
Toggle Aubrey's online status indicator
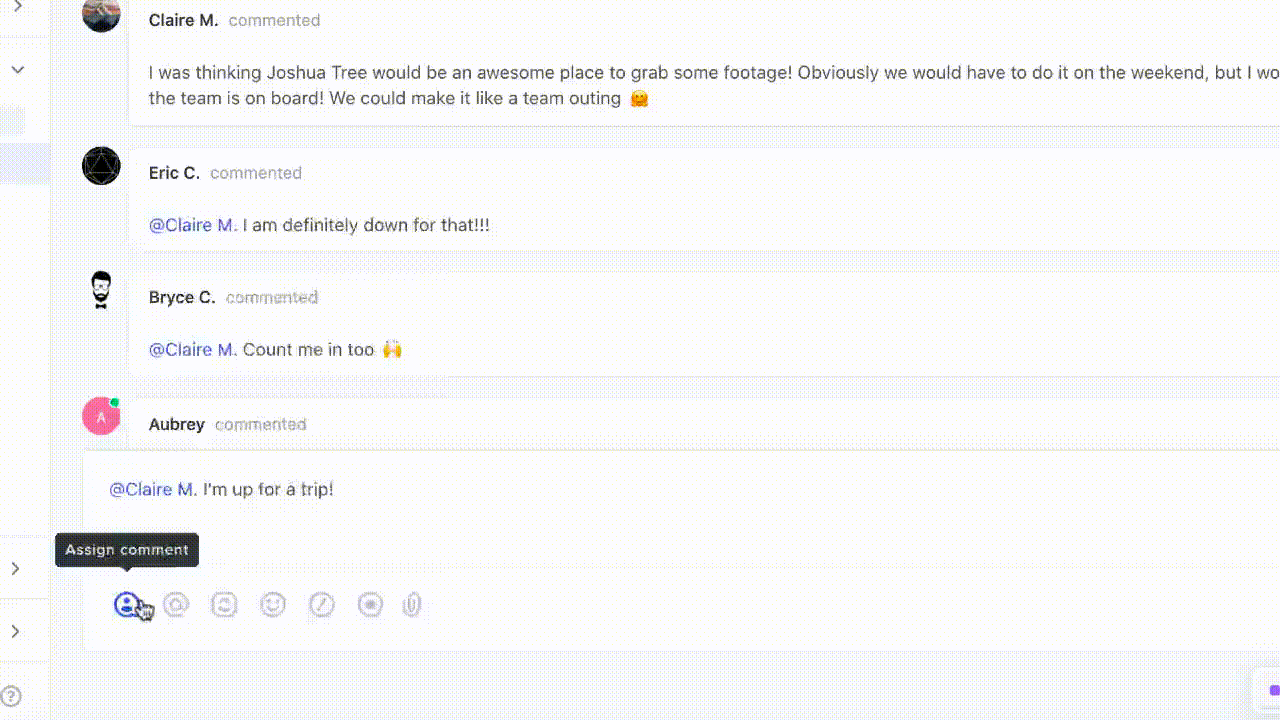click(115, 402)
